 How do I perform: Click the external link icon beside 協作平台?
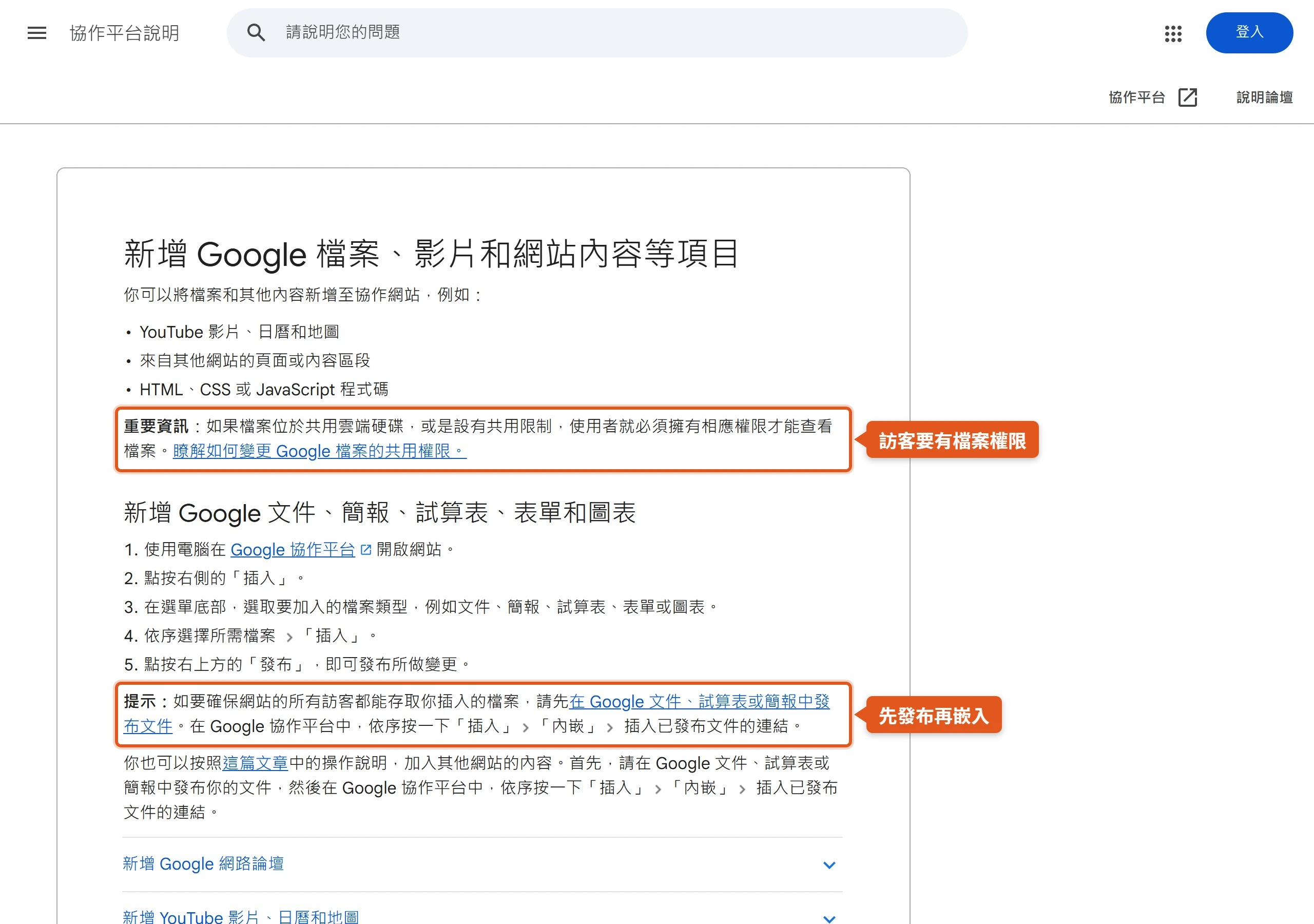pyautogui.click(x=1188, y=98)
